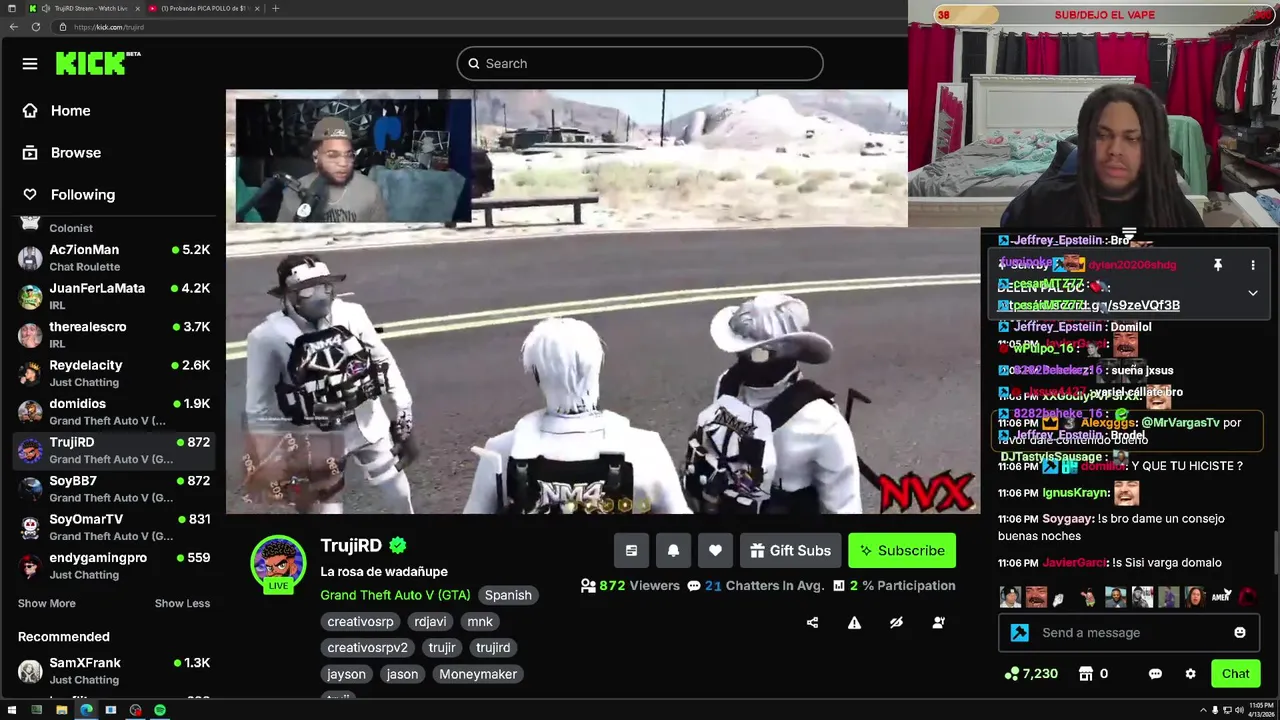
Task: Click the creativosrp tag
Action: pyautogui.click(x=360, y=622)
